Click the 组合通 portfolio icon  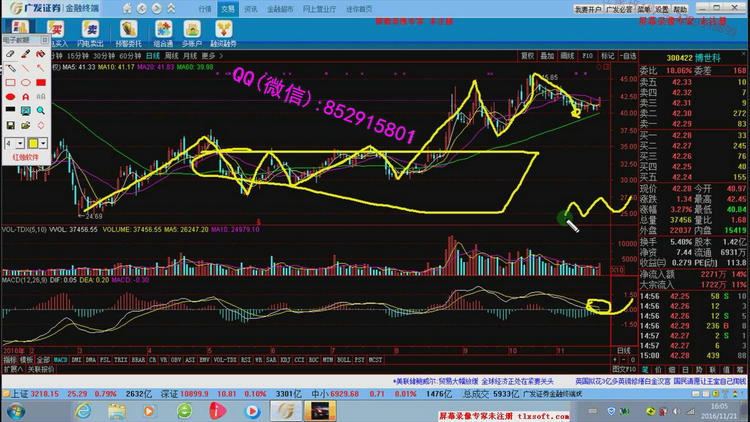coord(162,32)
